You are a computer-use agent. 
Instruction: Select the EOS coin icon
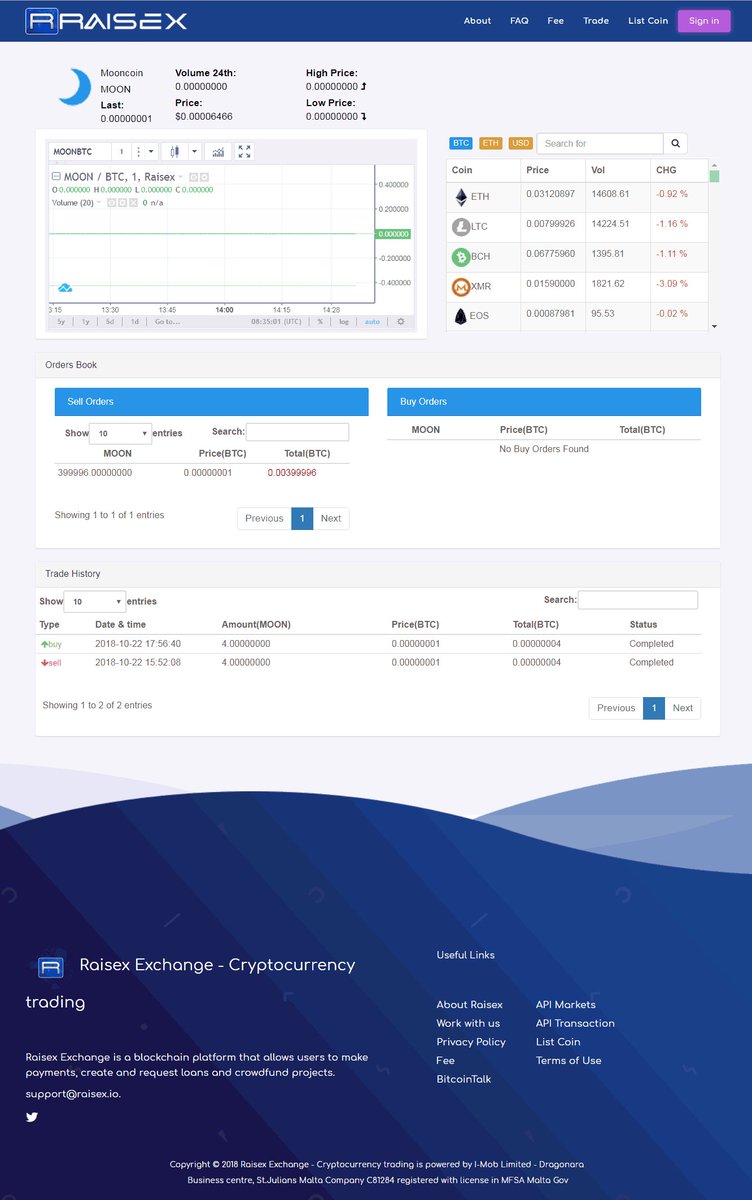pyautogui.click(x=461, y=317)
